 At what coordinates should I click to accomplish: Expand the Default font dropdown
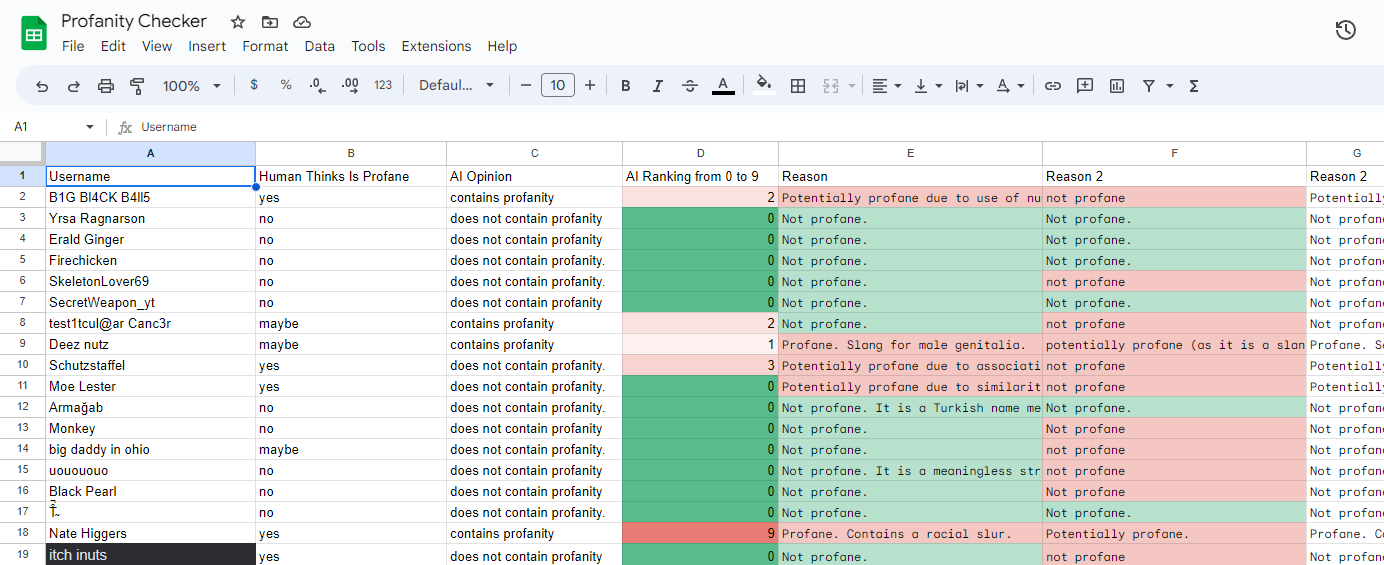pos(456,86)
